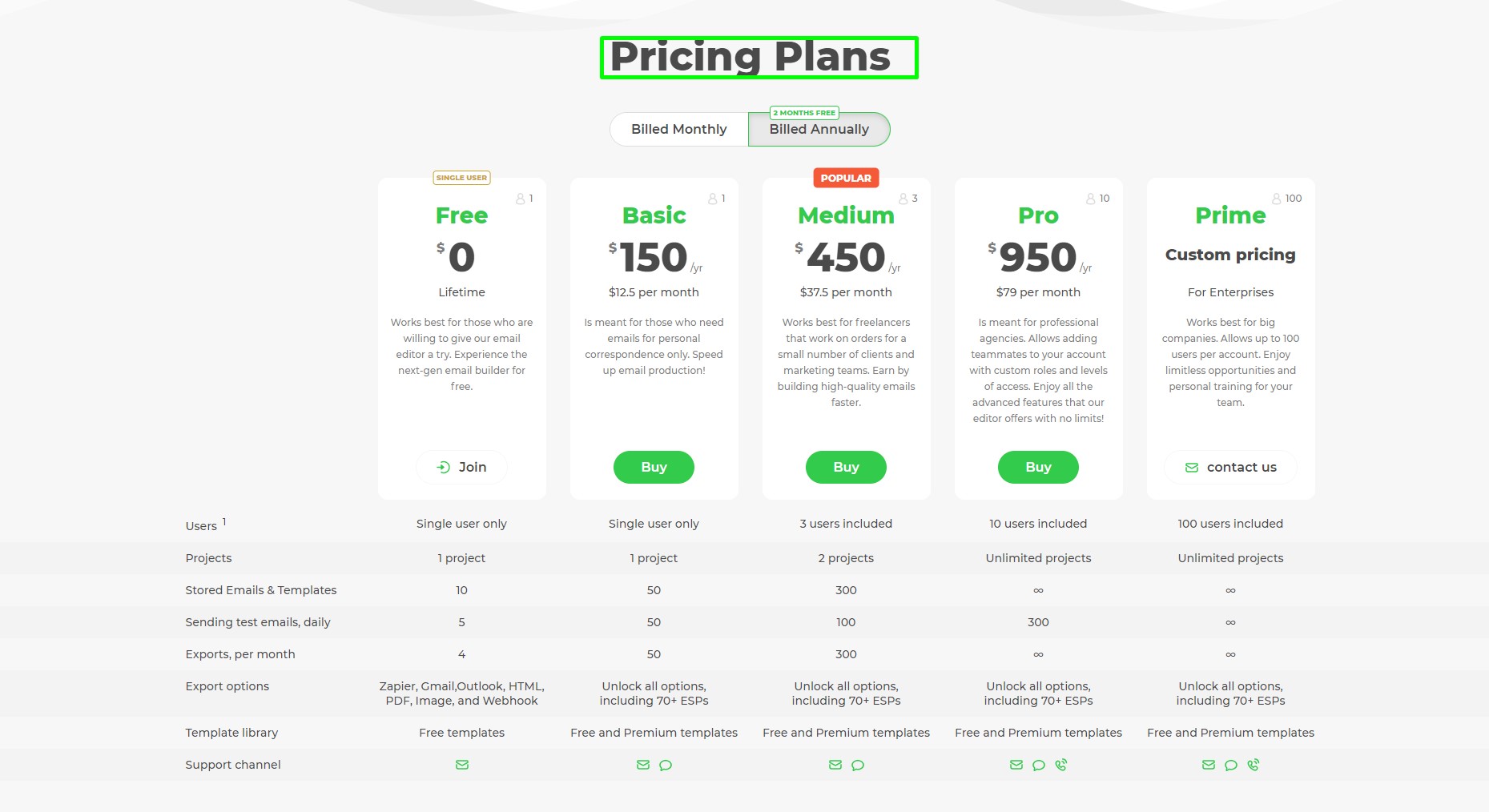Select the Billed Annually billing option
Viewport: 1489px width, 812px height.
point(819,131)
